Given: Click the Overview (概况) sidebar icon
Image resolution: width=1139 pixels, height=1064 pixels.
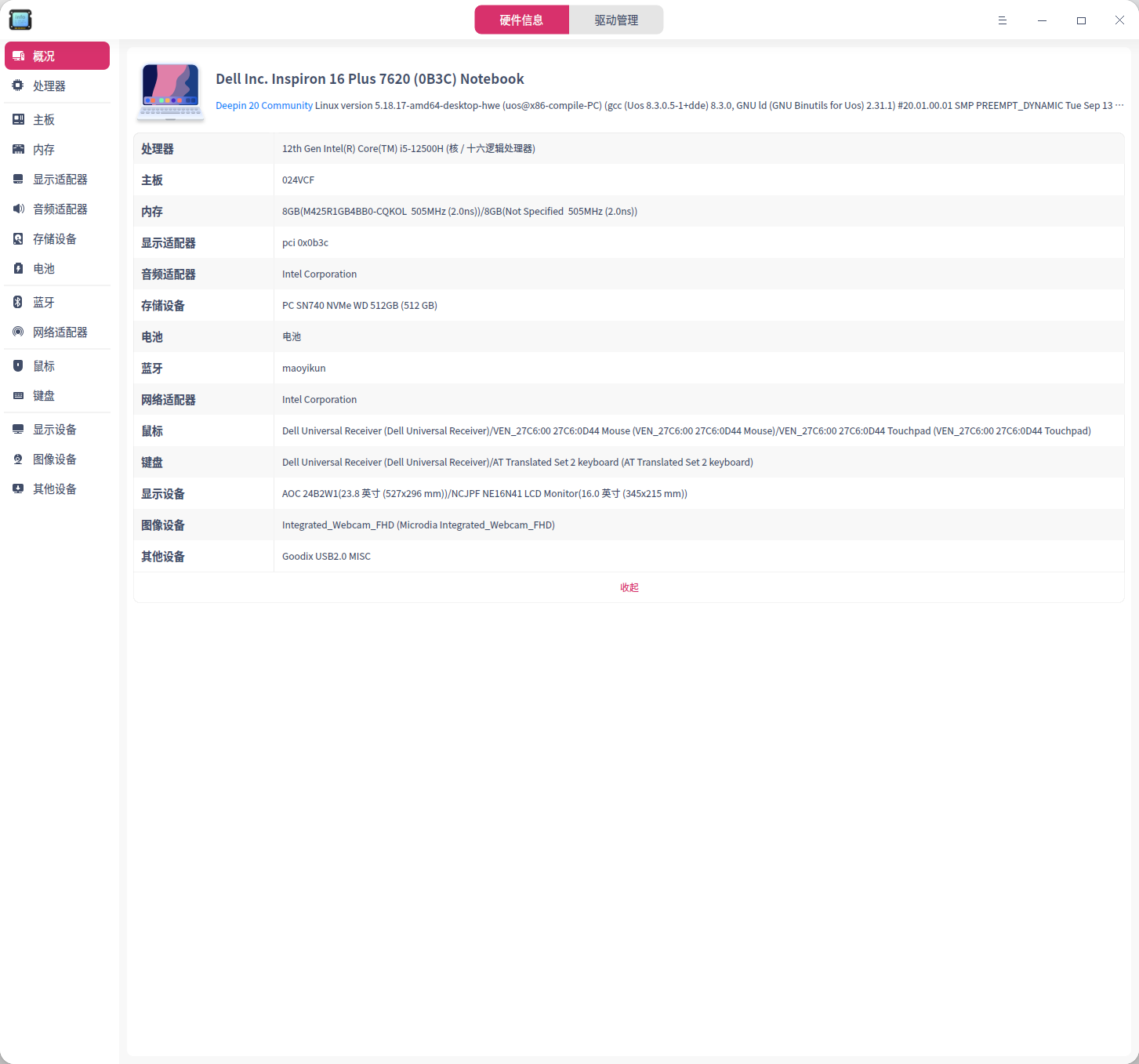Looking at the screenshot, I should (x=18, y=56).
